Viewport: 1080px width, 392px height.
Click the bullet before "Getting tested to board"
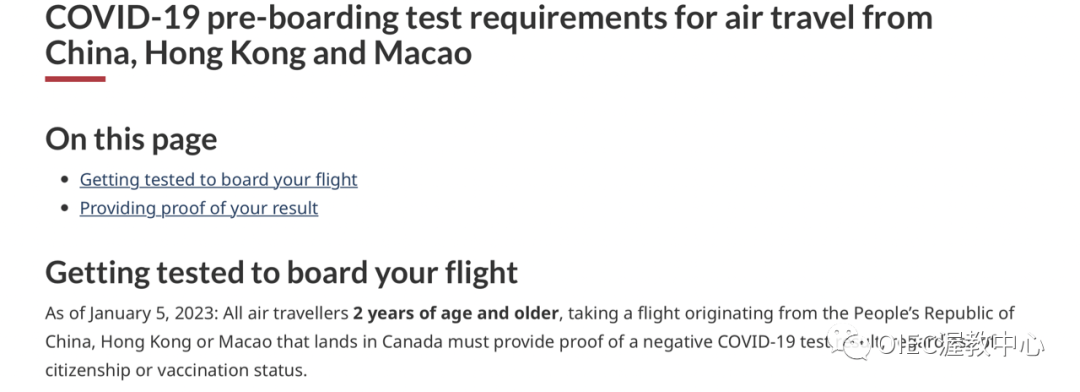(x=65, y=180)
